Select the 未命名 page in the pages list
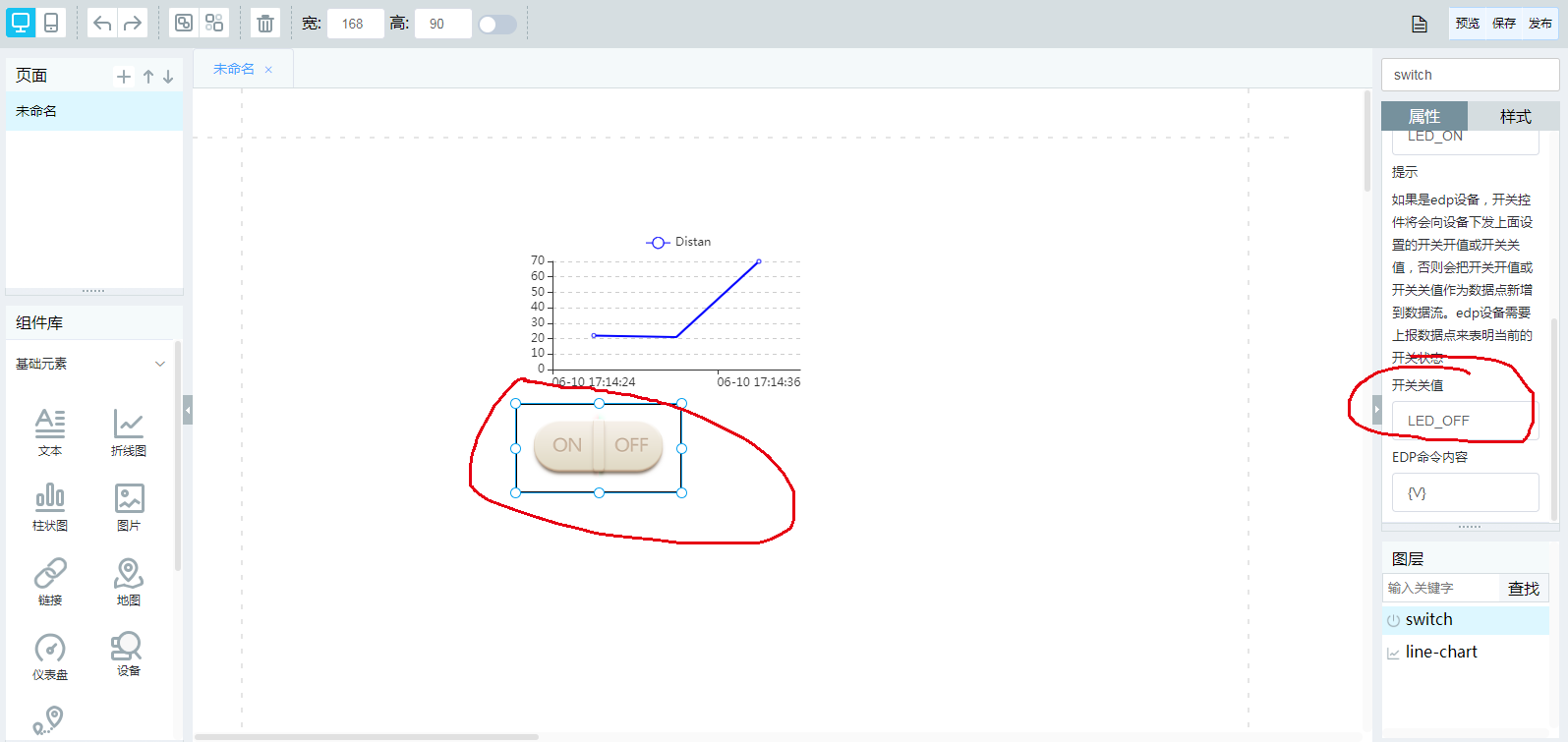1568x742 pixels. click(94, 111)
